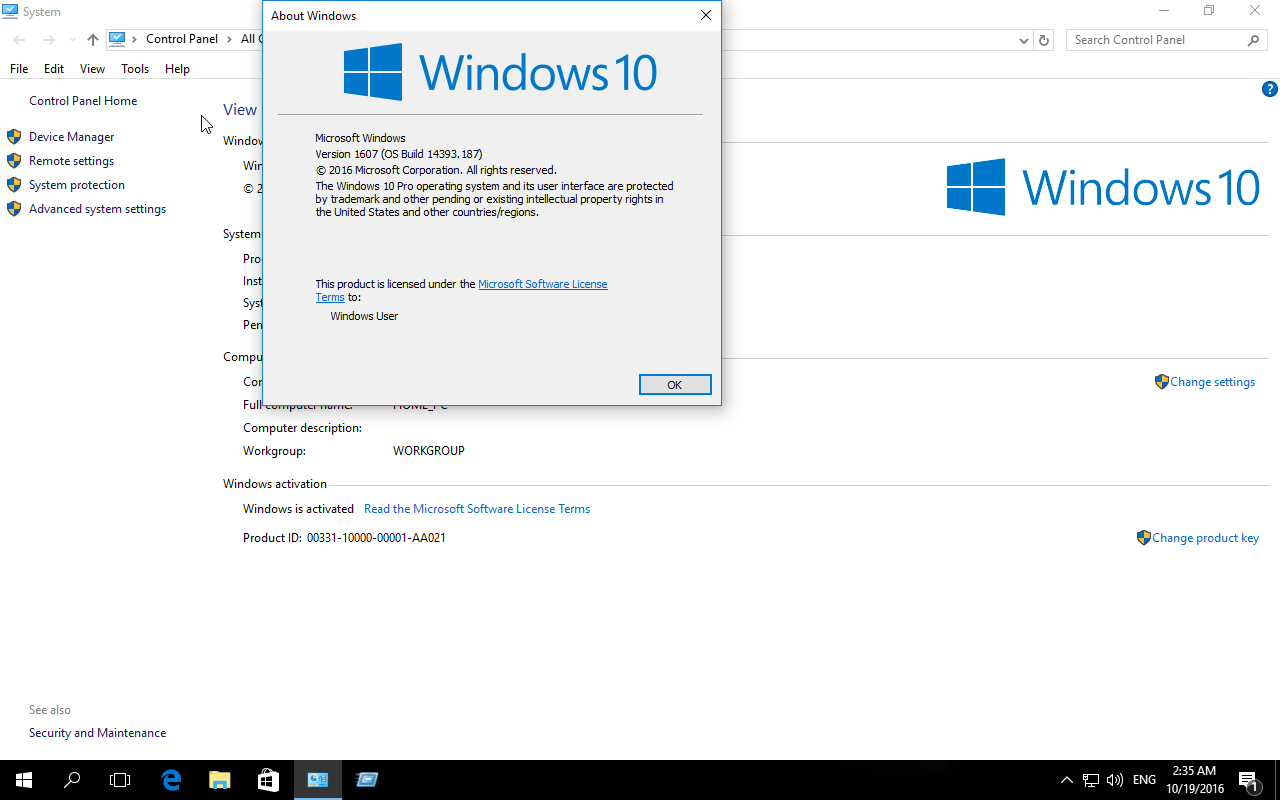Show hidden icons with the tray chevron
This screenshot has height=800, width=1280.
(1066, 780)
